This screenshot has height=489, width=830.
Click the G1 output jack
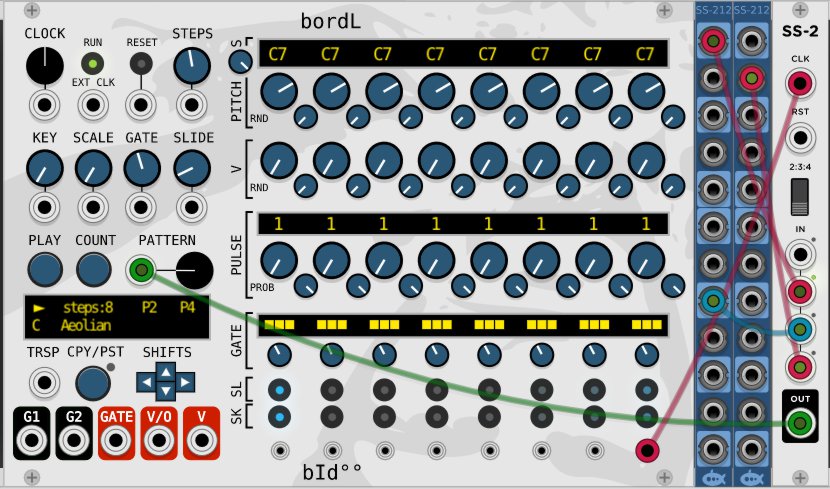pyautogui.click(x=33, y=439)
